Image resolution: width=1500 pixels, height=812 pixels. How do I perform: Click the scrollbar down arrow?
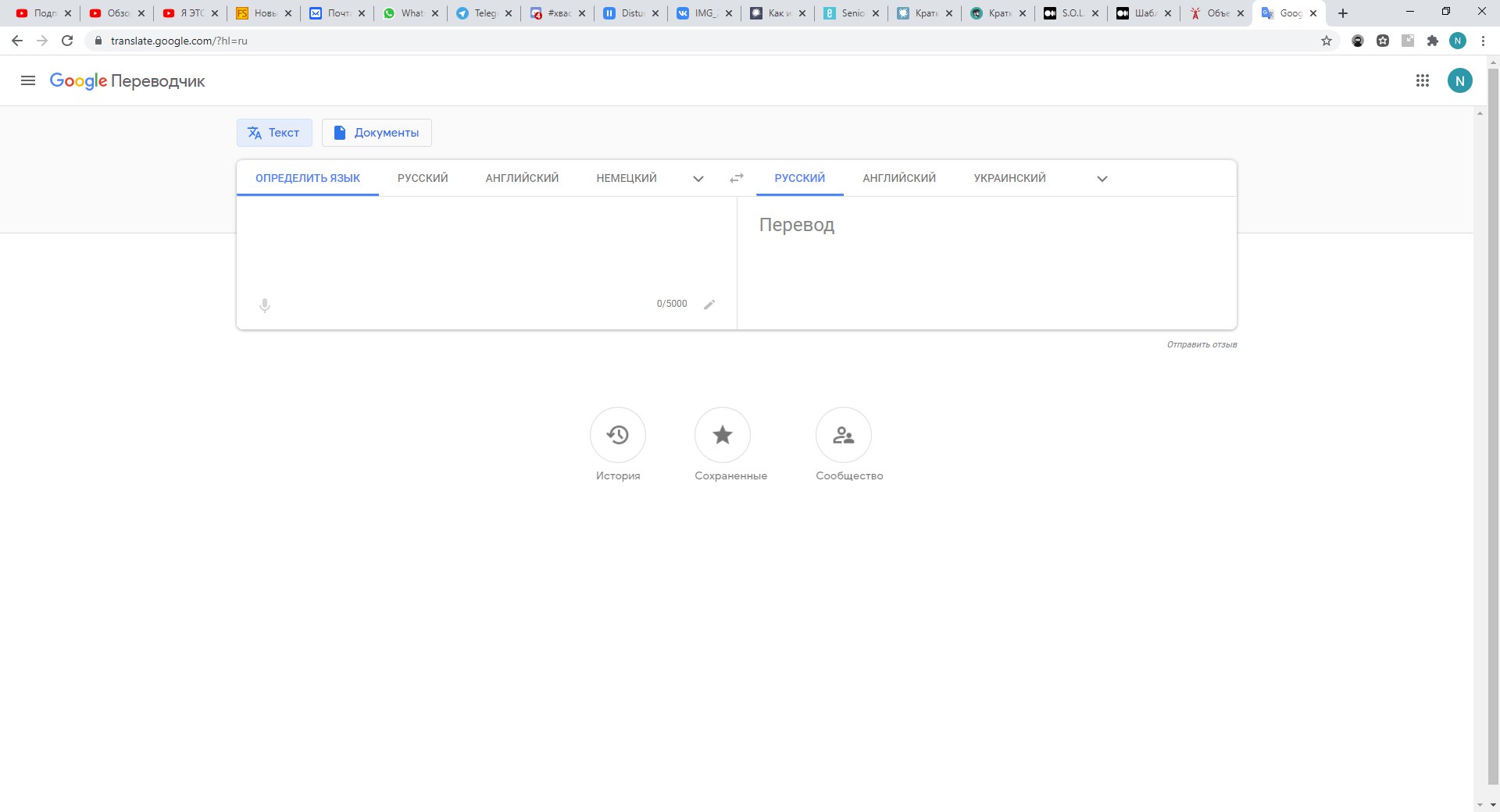1493,805
